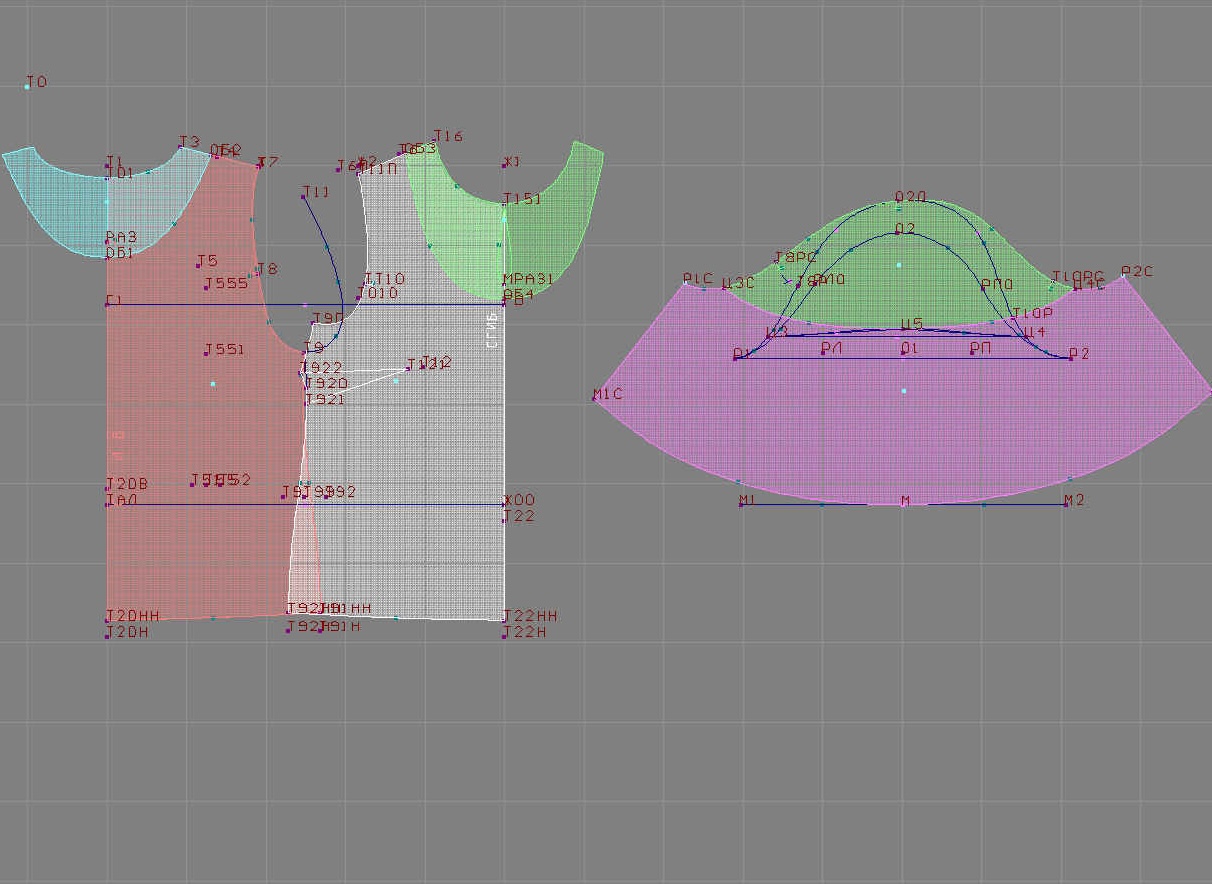Click point T3 on the neckline
Viewport: 1212px width, 884px height.
181,147
